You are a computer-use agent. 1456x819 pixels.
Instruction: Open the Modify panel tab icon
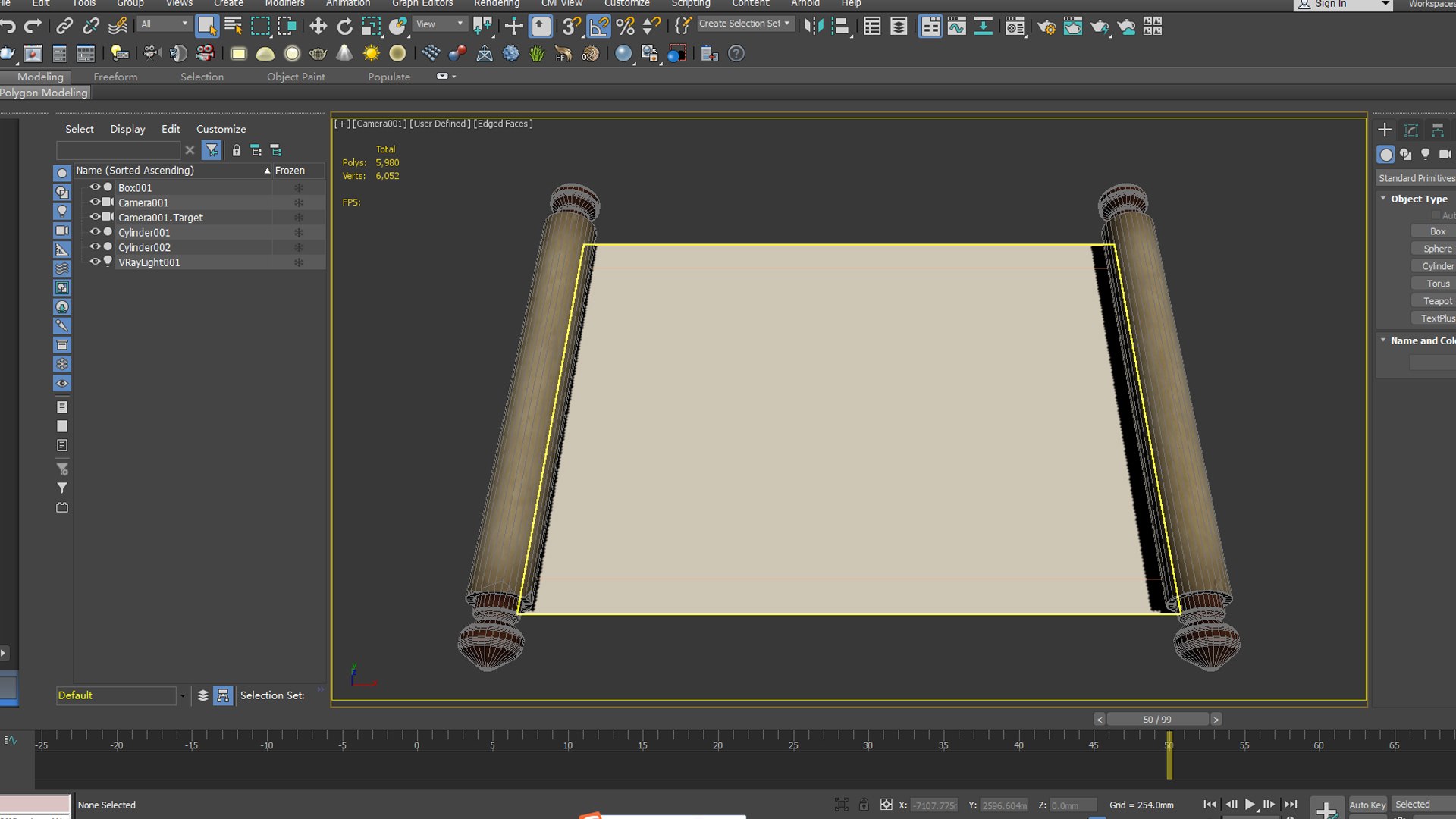[1410, 130]
